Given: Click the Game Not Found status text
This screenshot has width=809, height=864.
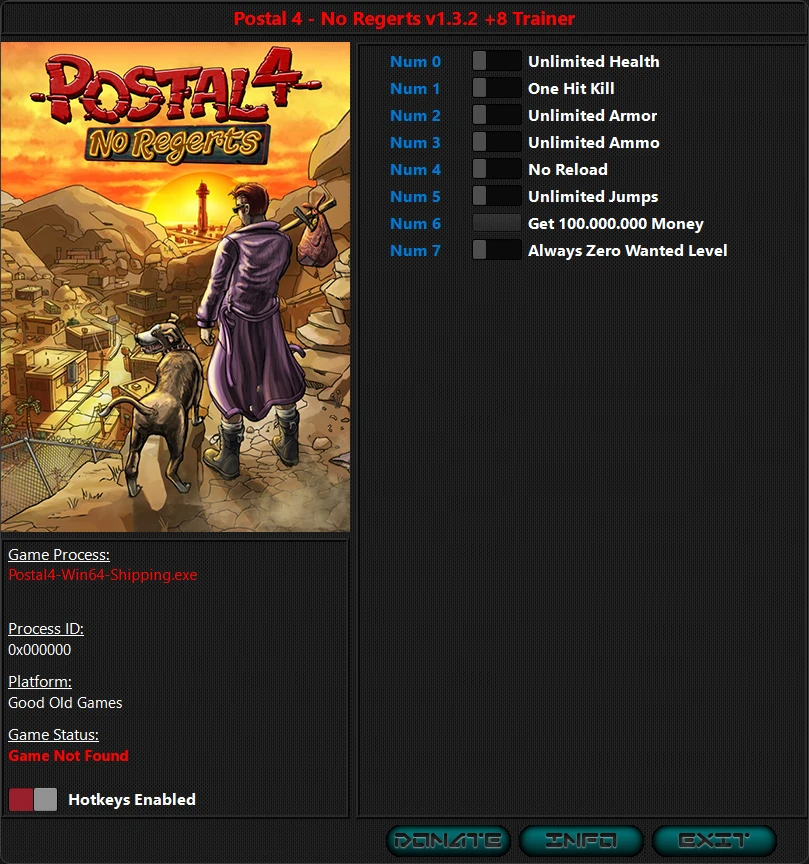Looking at the screenshot, I should point(68,755).
